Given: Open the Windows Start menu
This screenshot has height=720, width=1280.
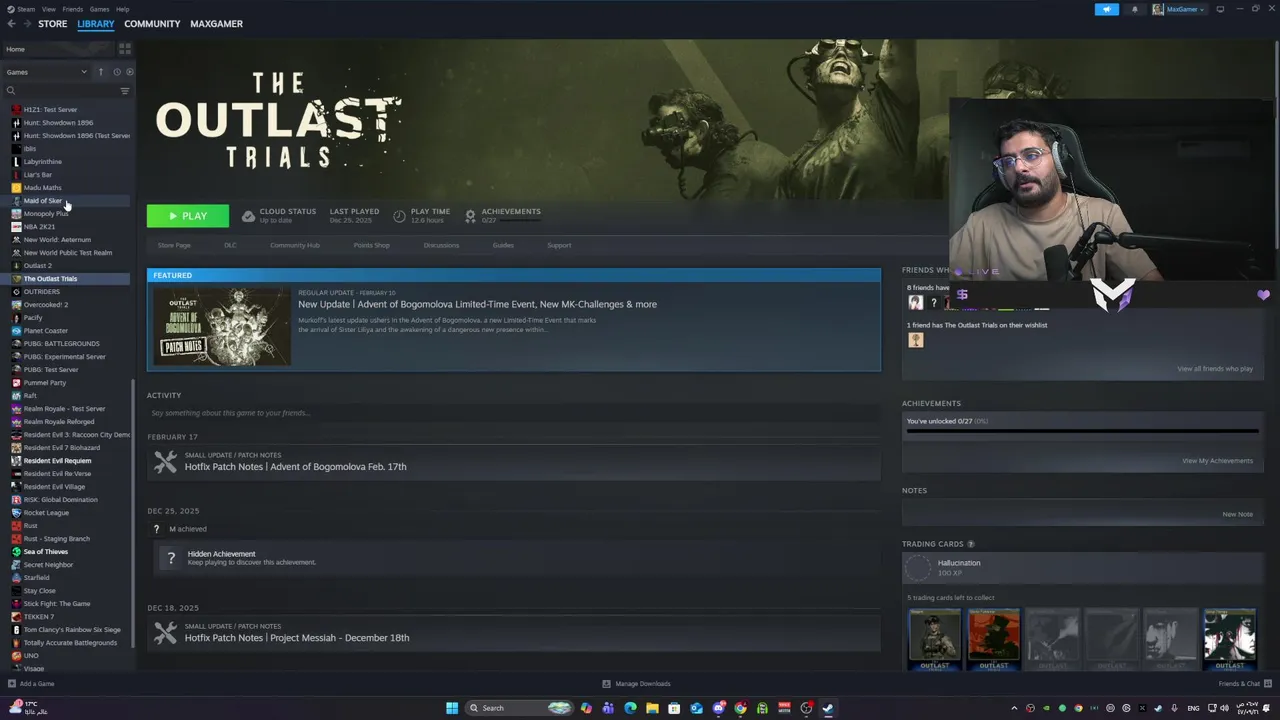Looking at the screenshot, I should click(x=452, y=708).
